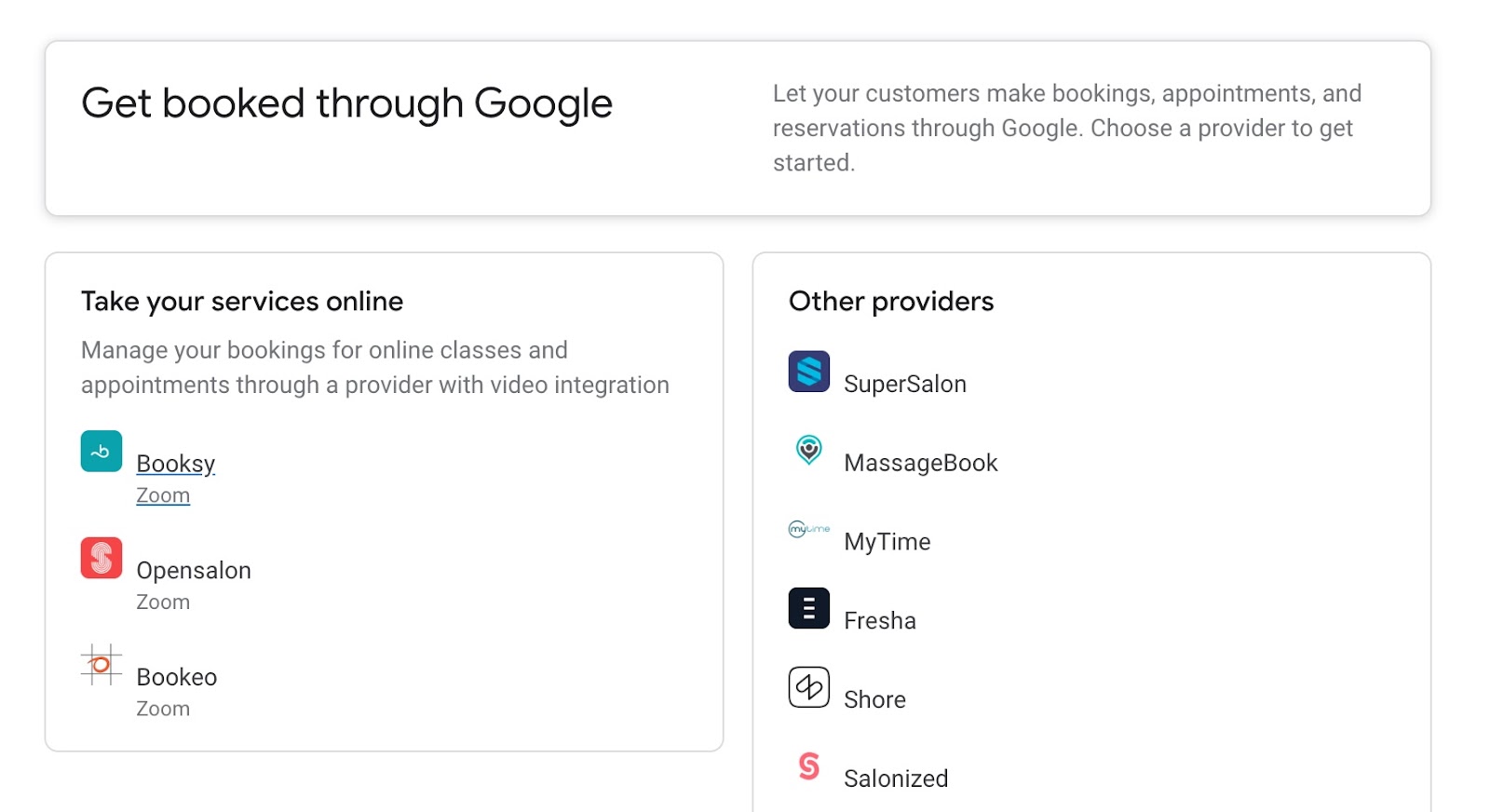
Task: Click the Get booked through Google heading
Action: pos(346,103)
